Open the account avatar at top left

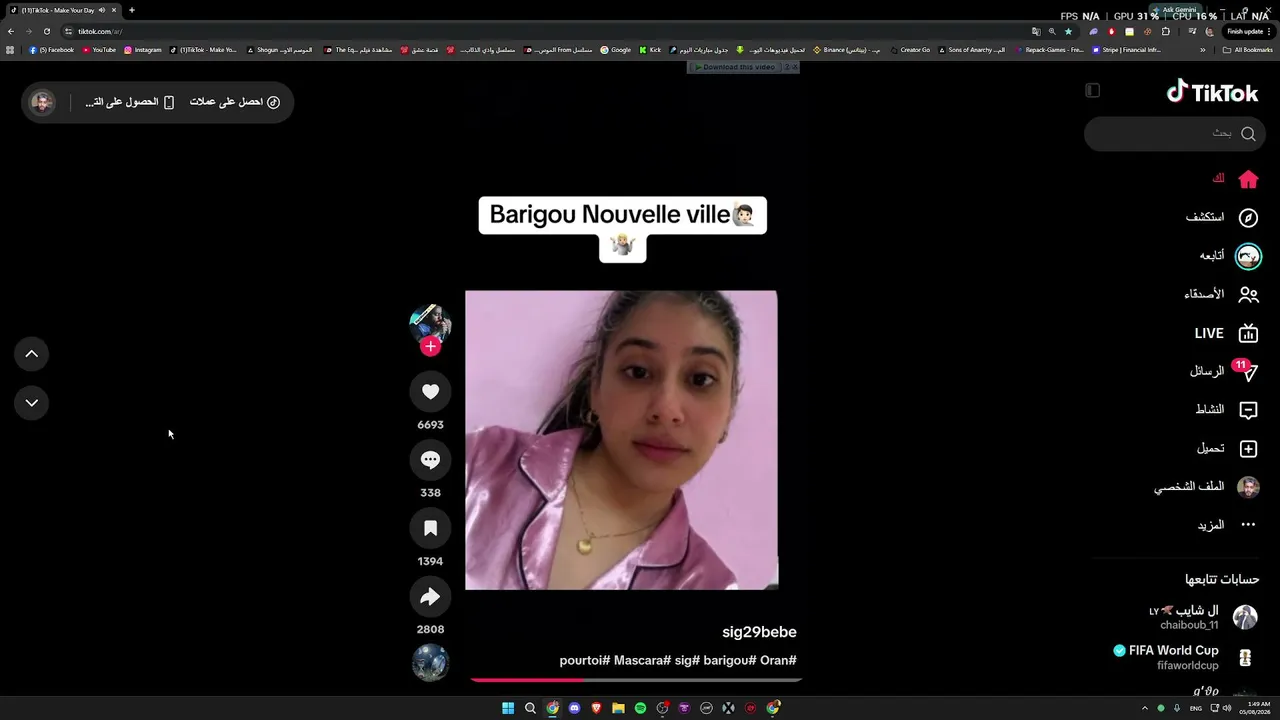click(x=42, y=102)
